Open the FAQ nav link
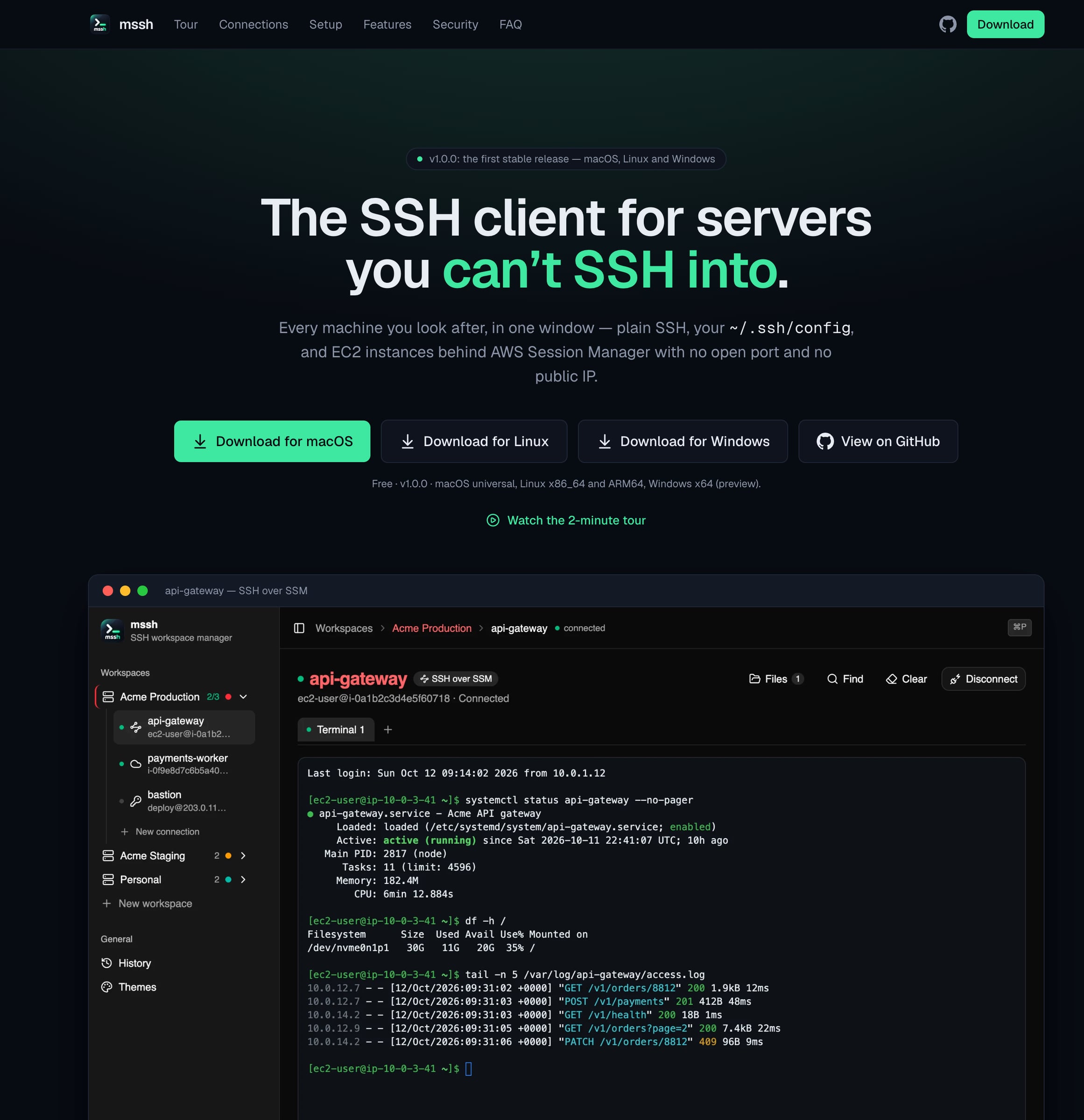 pyautogui.click(x=511, y=25)
